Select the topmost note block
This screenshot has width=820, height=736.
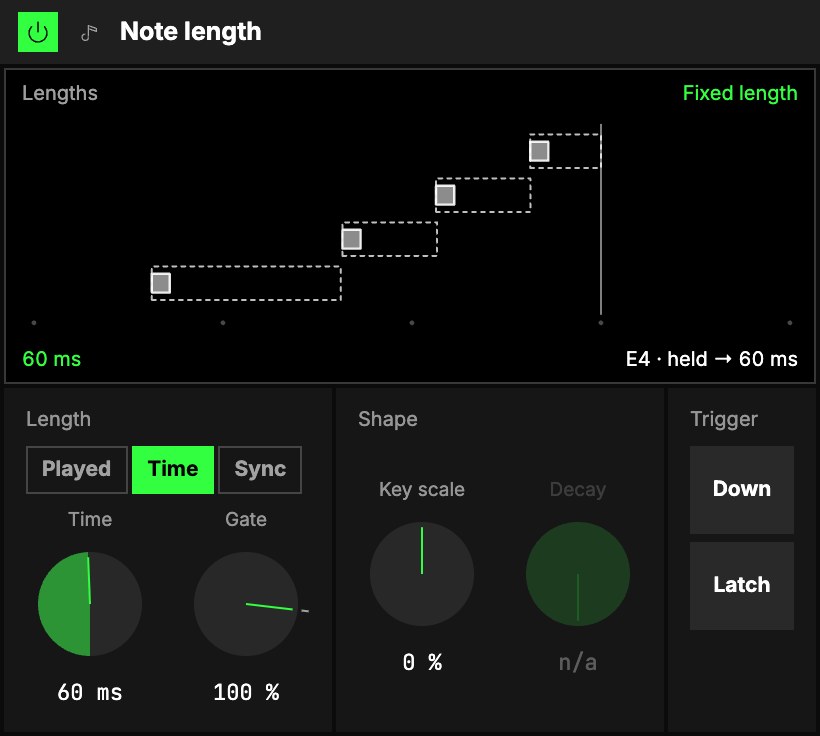point(539,151)
